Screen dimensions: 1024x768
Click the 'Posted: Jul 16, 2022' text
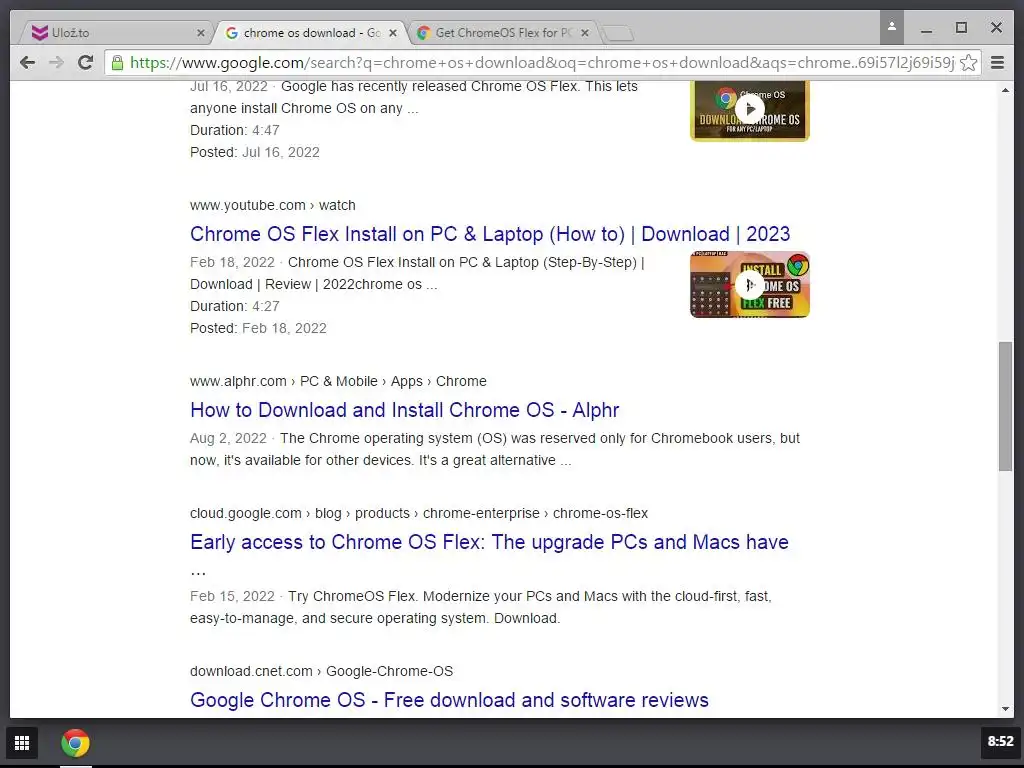click(255, 152)
